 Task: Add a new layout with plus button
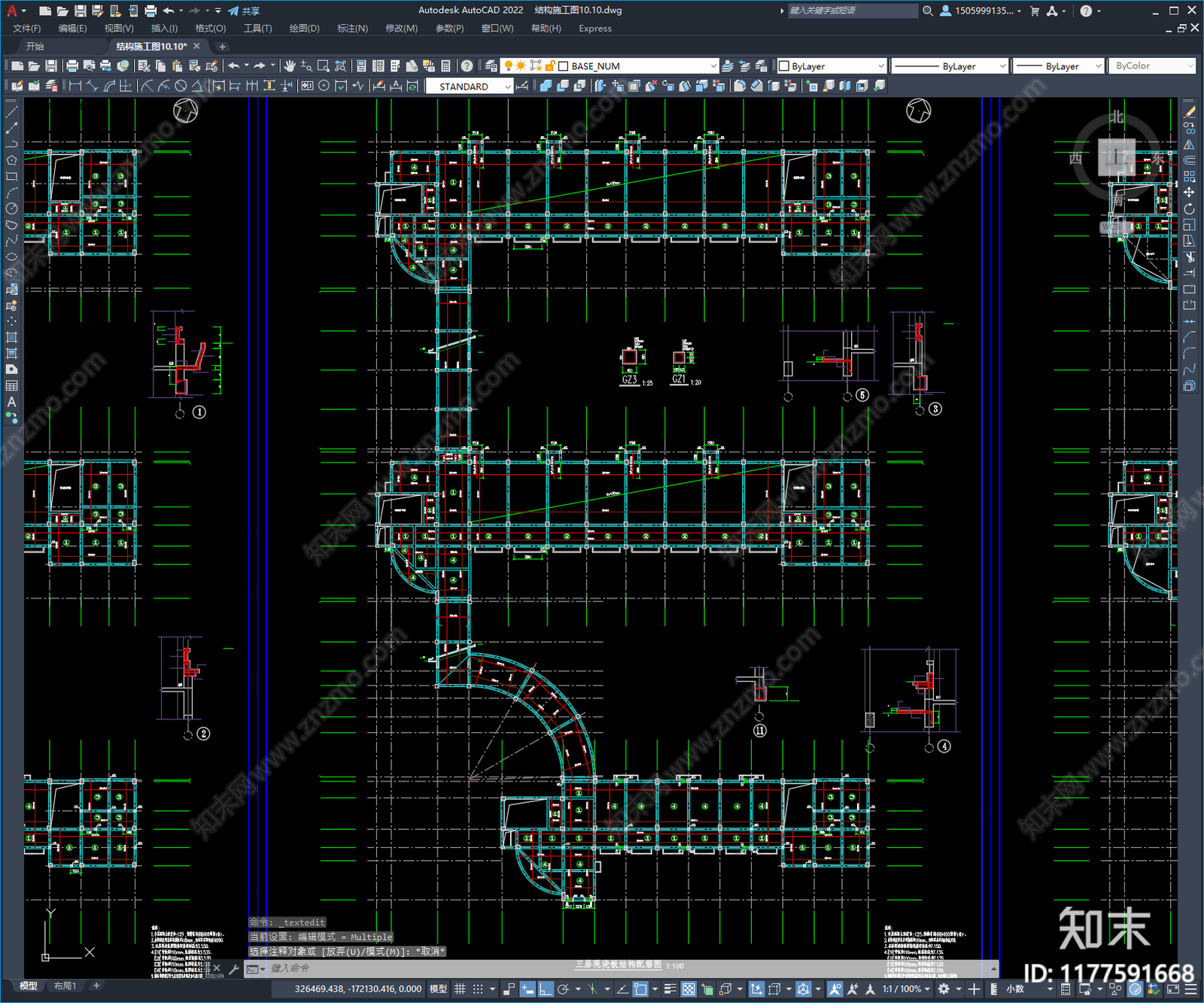tap(96, 986)
